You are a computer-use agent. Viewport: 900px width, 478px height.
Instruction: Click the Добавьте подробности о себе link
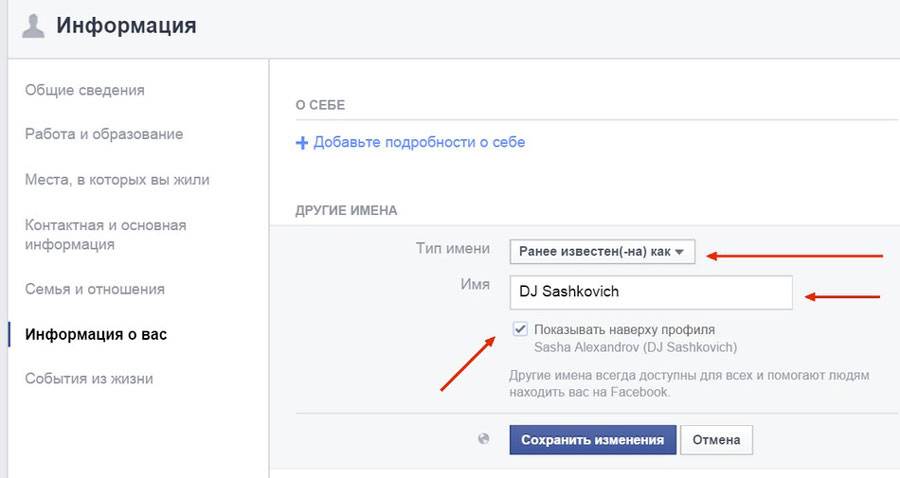pyautogui.click(x=419, y=142)
